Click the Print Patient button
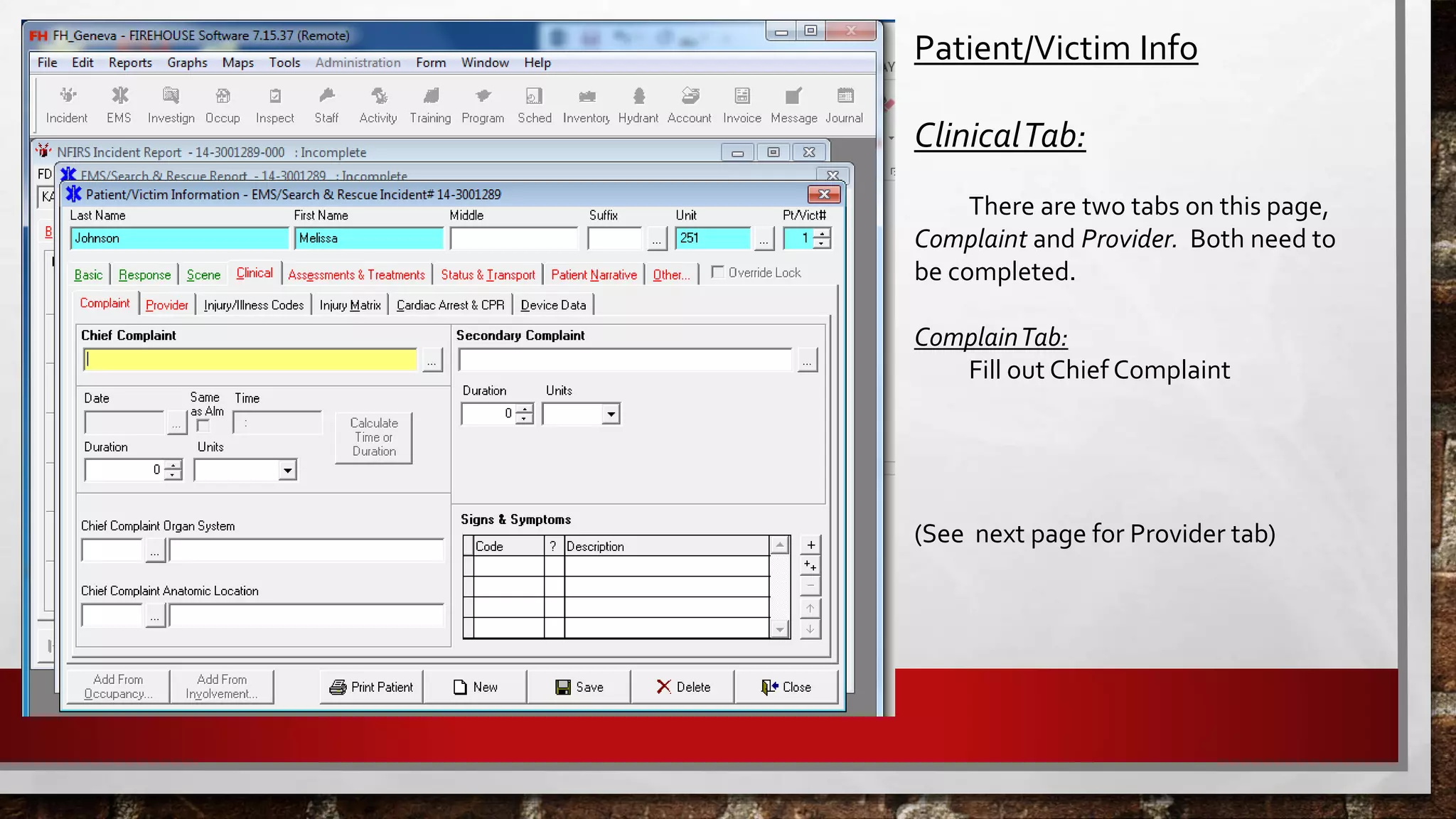The image size is (1456, 819). pos(371,687)
